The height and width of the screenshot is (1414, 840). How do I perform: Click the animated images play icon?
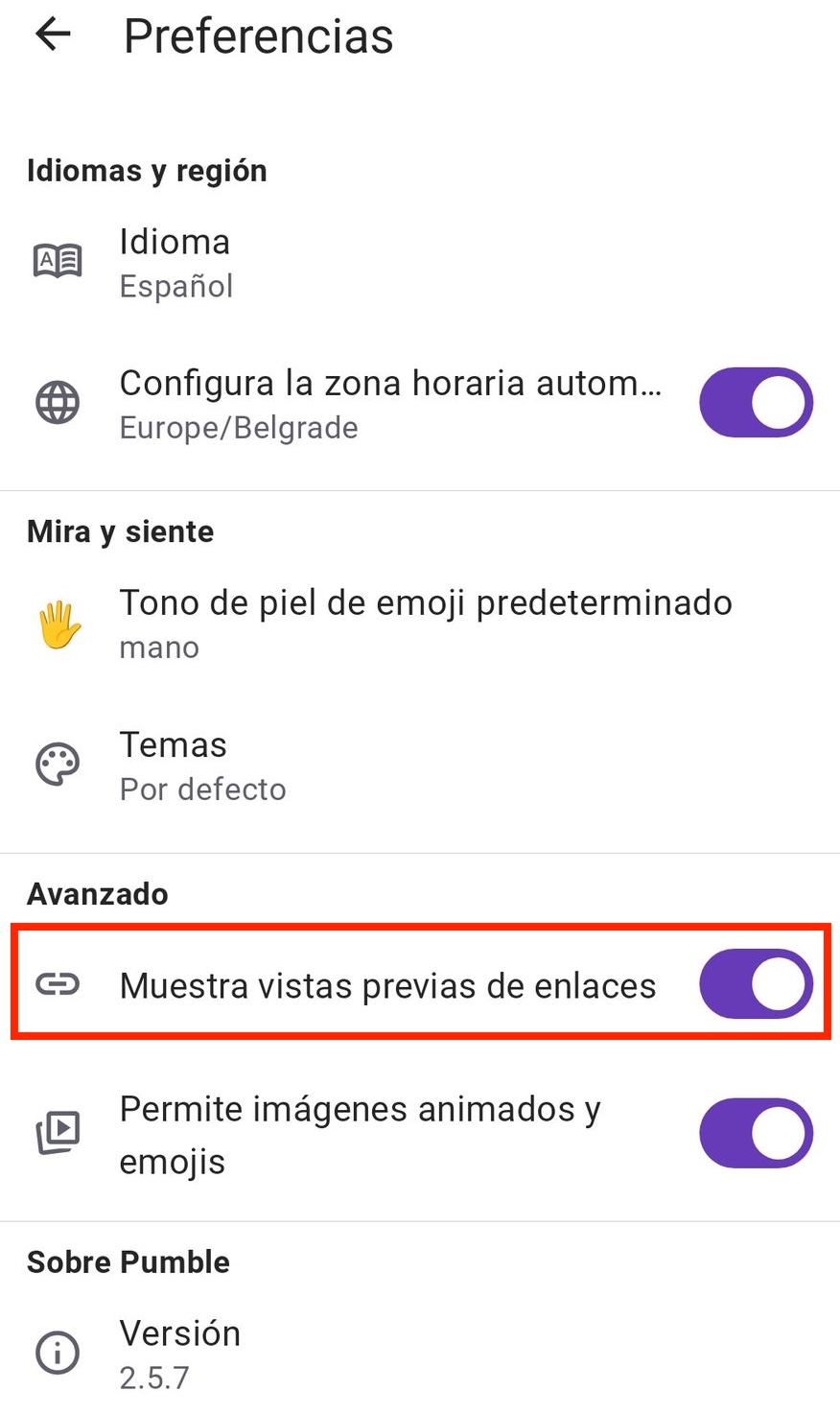tap(58, 1134)
